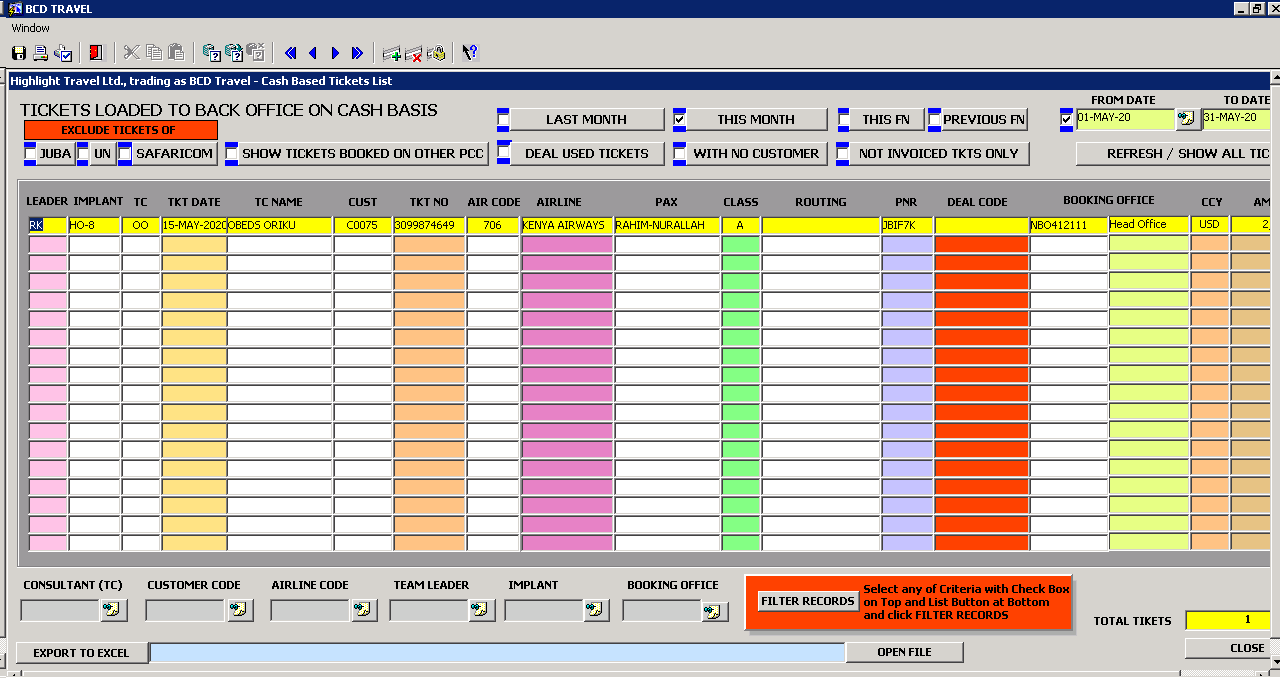Tick the DEAL USED TICKETS checkbox
Image resolution: width=1280 pixels, height=678 pixels.
point(504,153)
